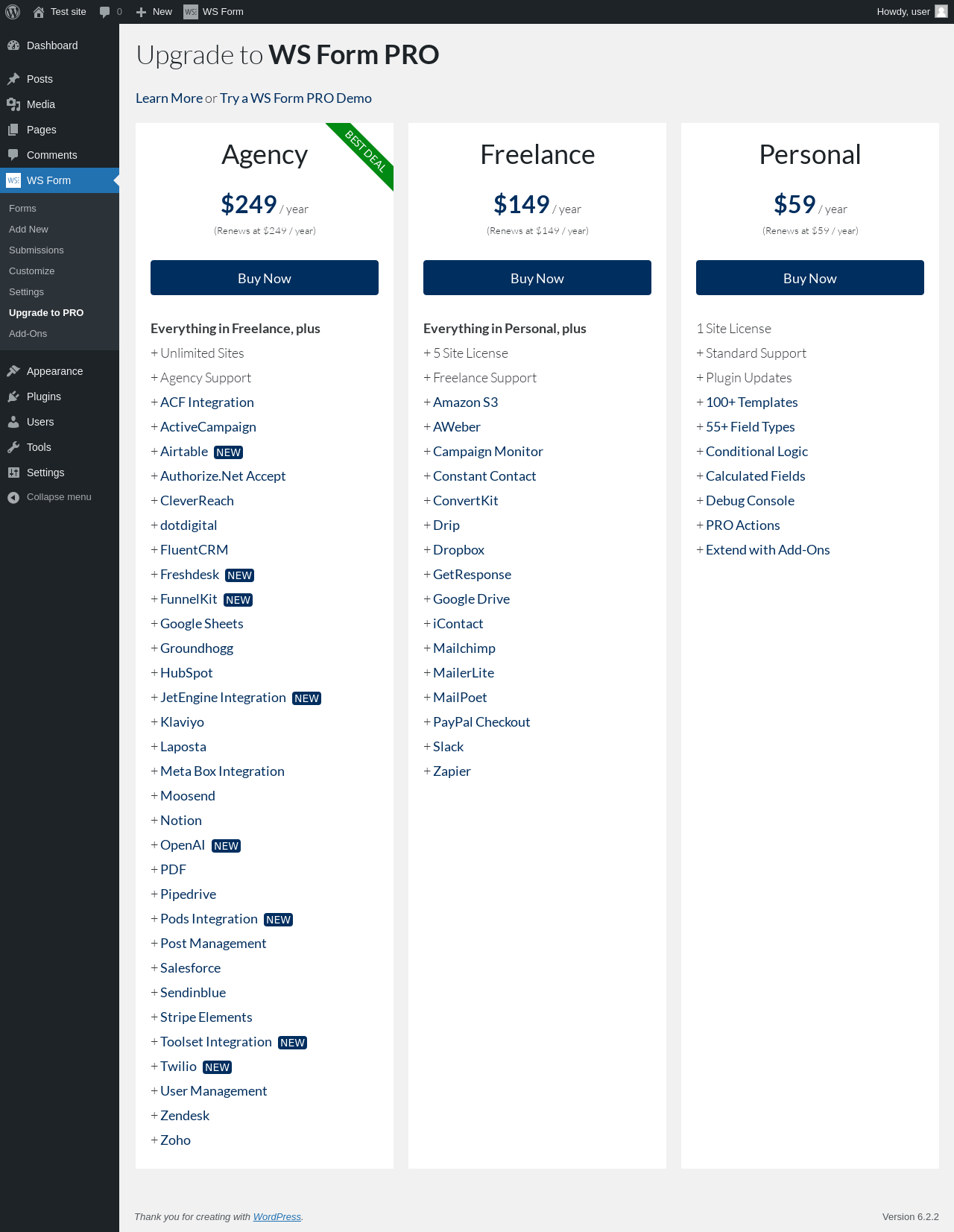
Task: Open the Google Sheets link
Action: tap(202, 624)
